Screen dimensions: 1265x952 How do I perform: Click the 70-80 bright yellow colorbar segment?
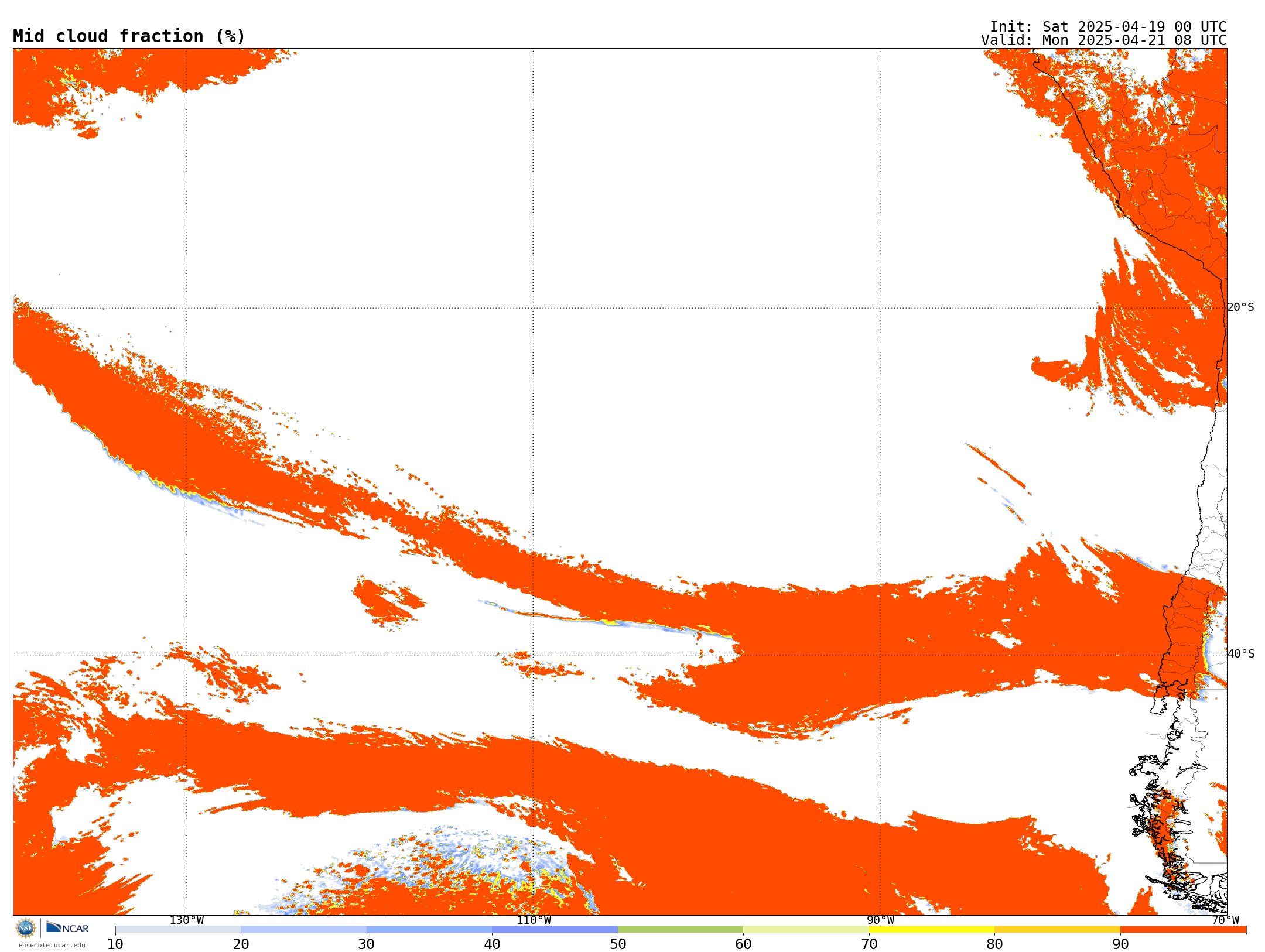click(x=932, y=930)
